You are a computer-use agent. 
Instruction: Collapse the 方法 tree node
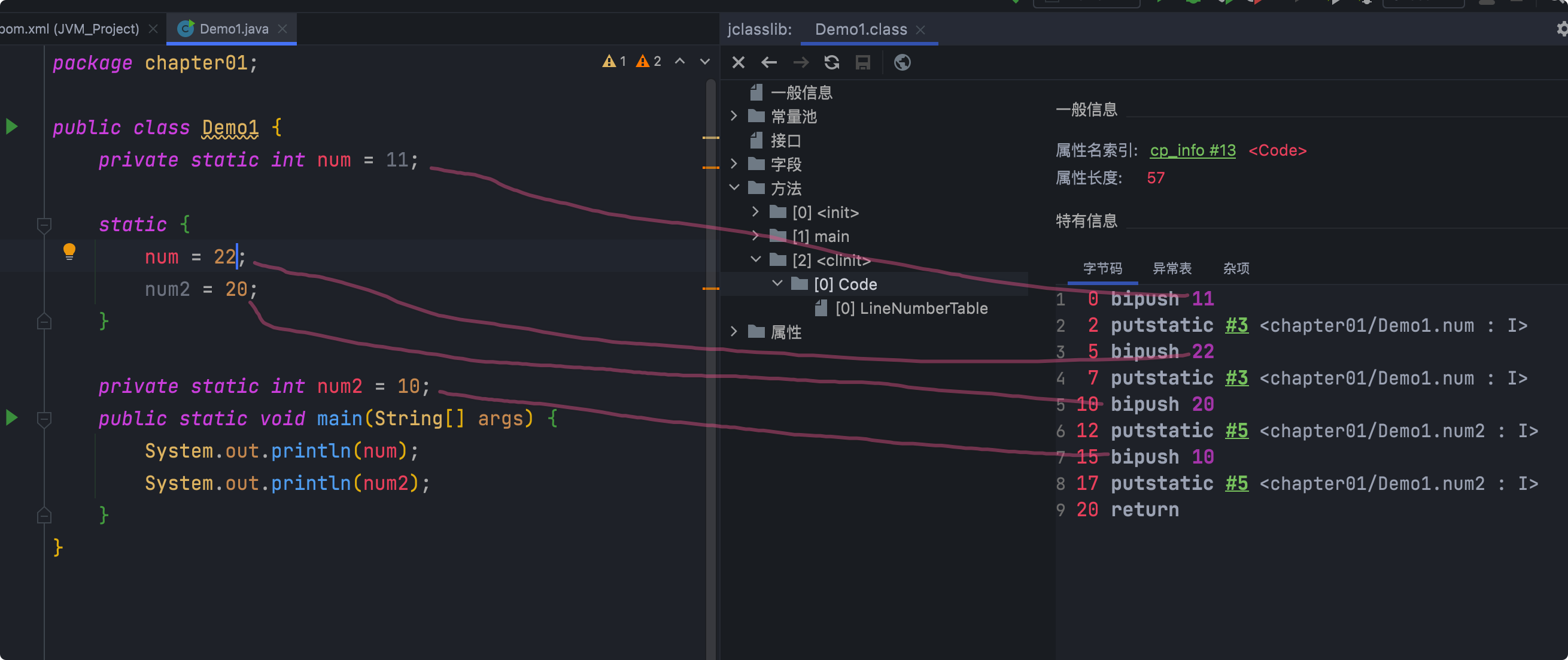734,187
